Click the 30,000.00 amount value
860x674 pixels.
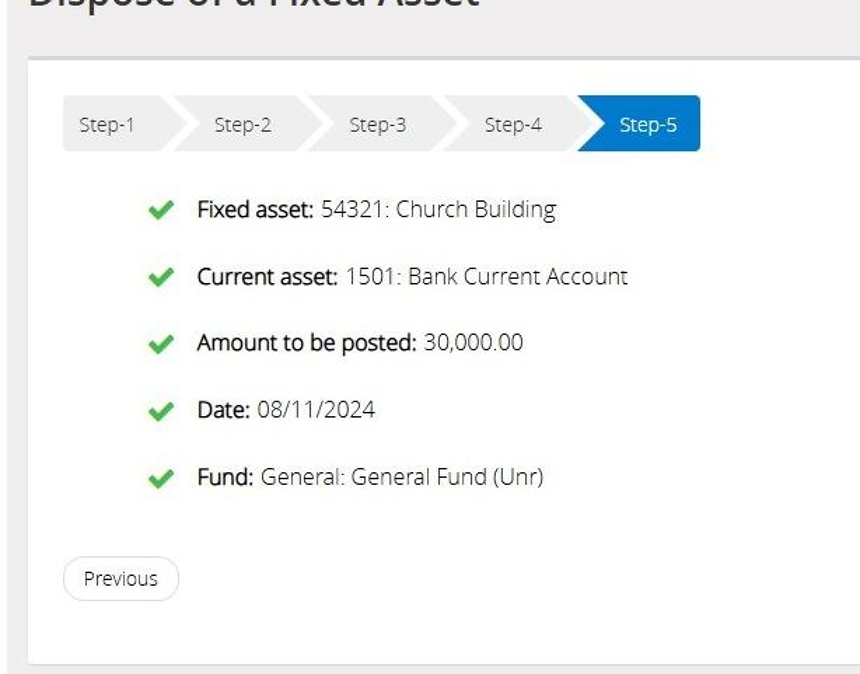pos(473,343)
